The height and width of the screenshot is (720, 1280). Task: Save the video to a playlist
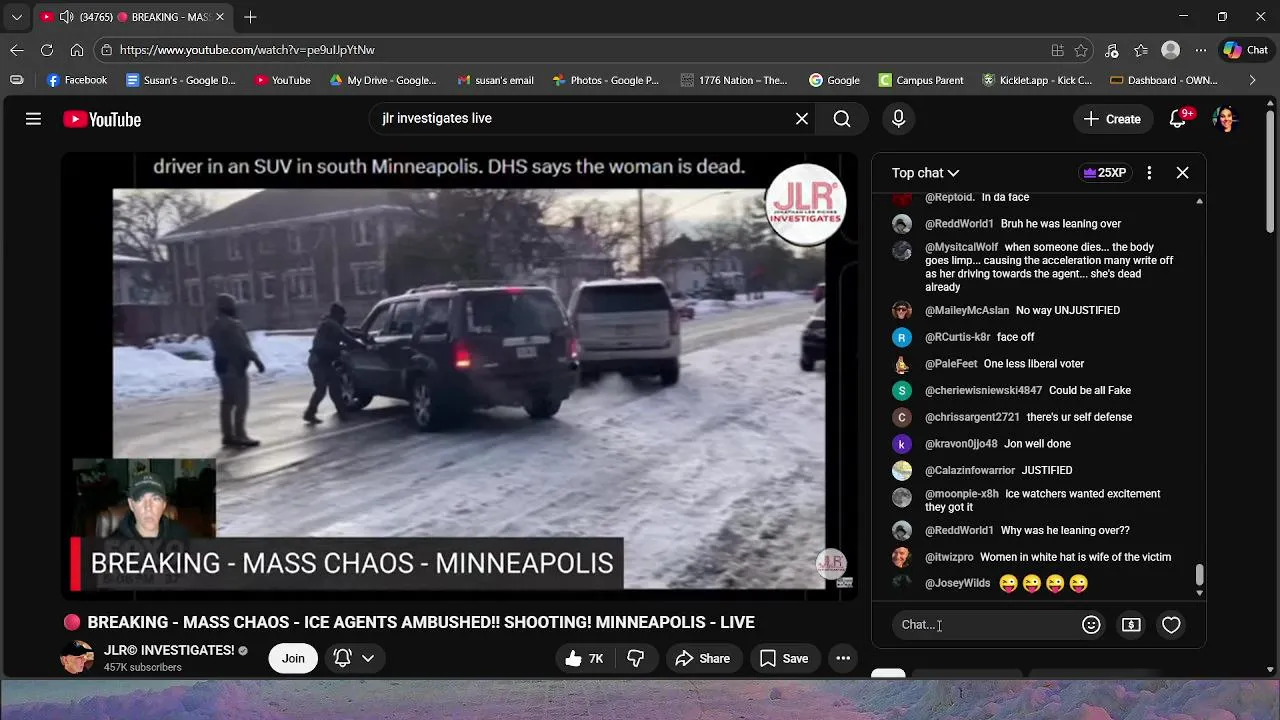[x=784, y=658]
